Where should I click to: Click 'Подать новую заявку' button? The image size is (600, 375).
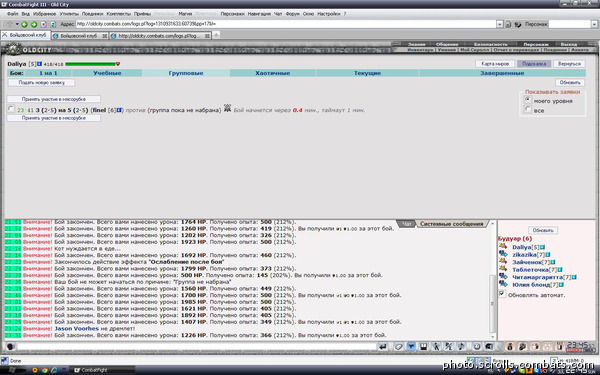coord(41,82)
